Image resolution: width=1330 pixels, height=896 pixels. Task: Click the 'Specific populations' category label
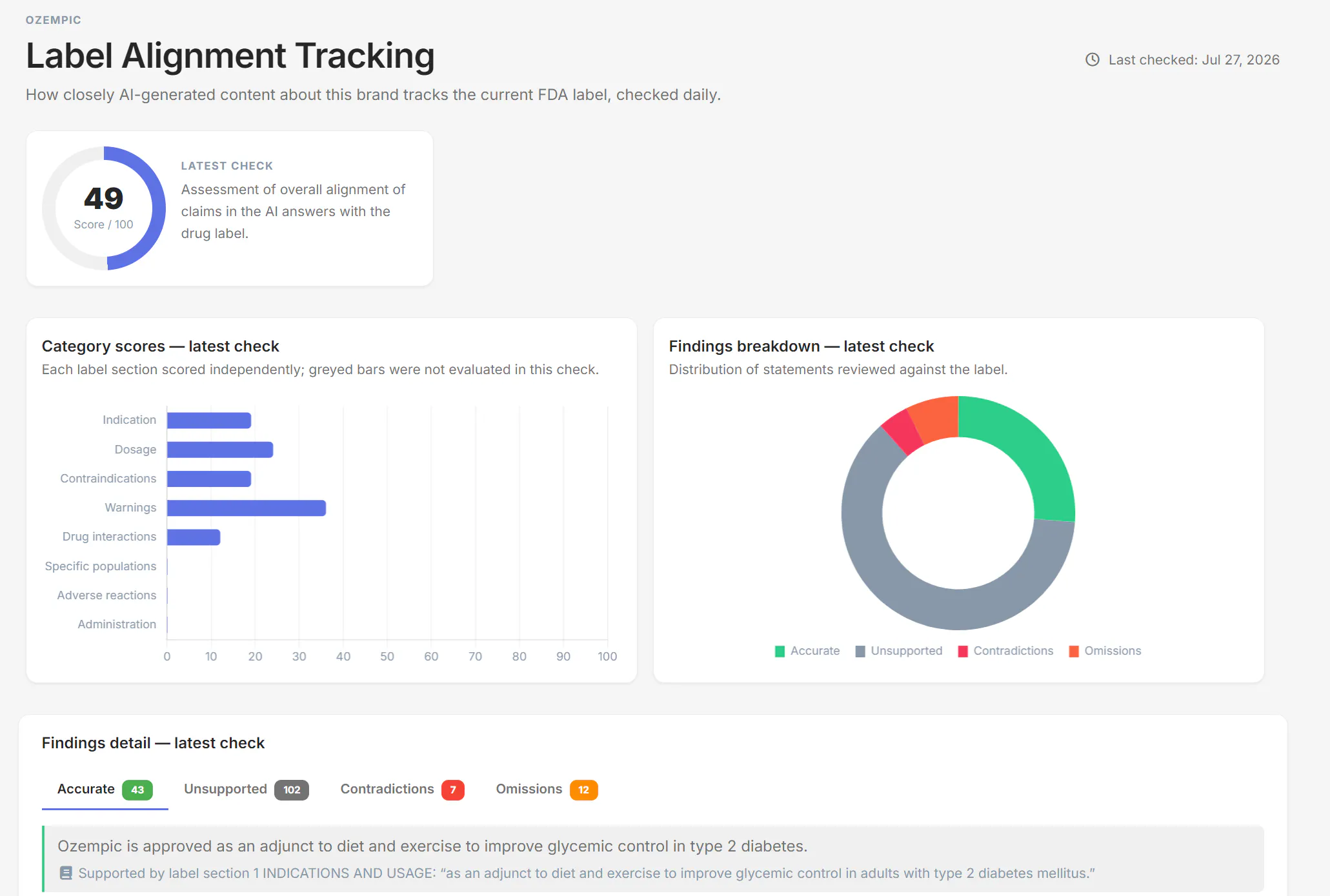pos(101,566)
